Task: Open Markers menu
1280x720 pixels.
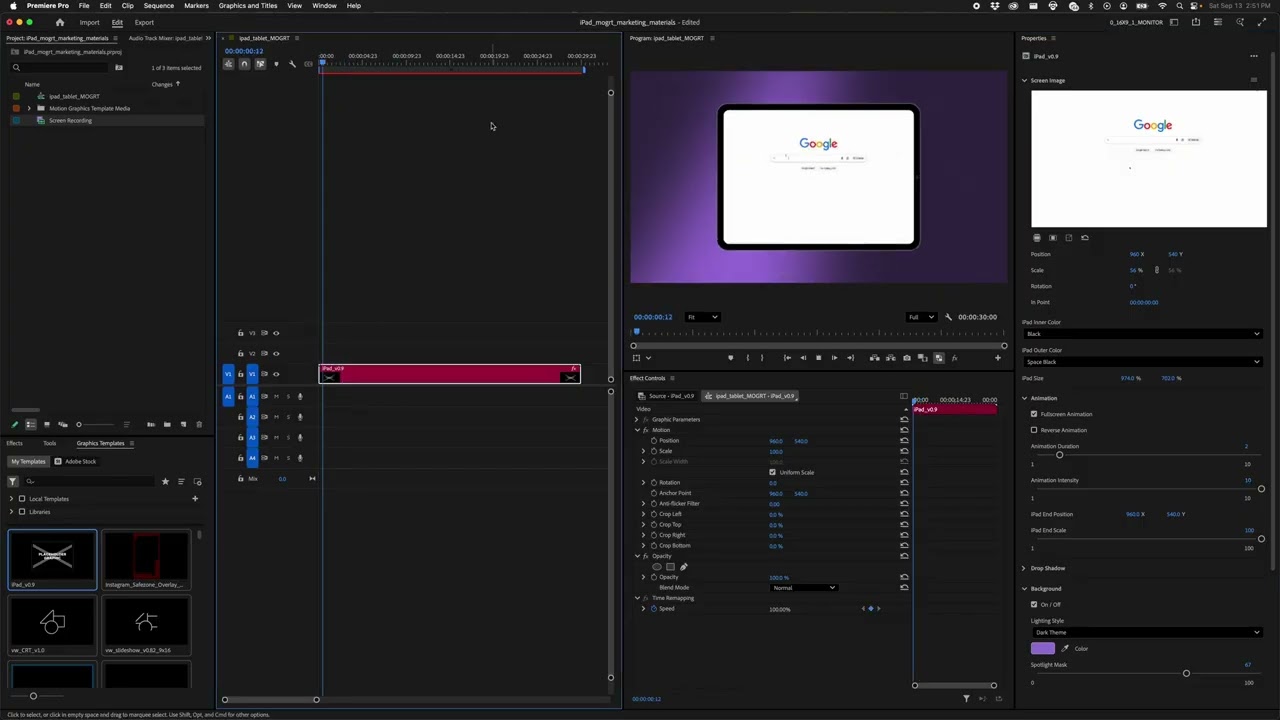Action: click(196, 6)
